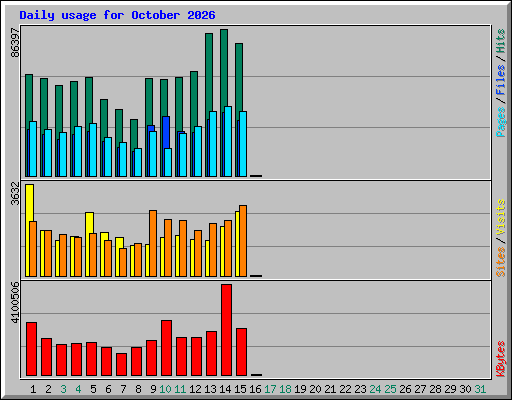
Task: Click the red KBytes bar on day 10
Action: click(x=166, y=348)
